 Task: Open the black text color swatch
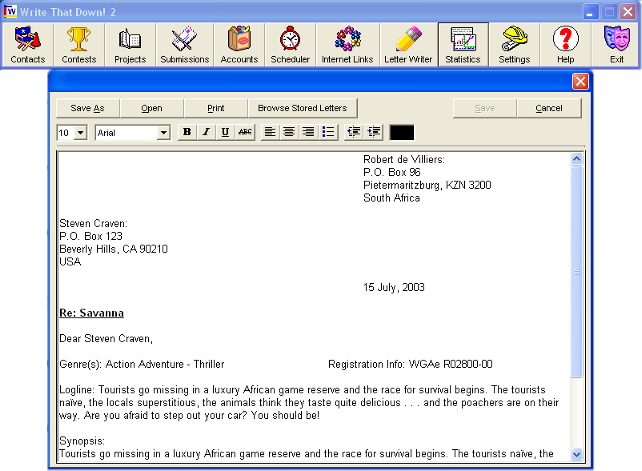coord(402,133)
